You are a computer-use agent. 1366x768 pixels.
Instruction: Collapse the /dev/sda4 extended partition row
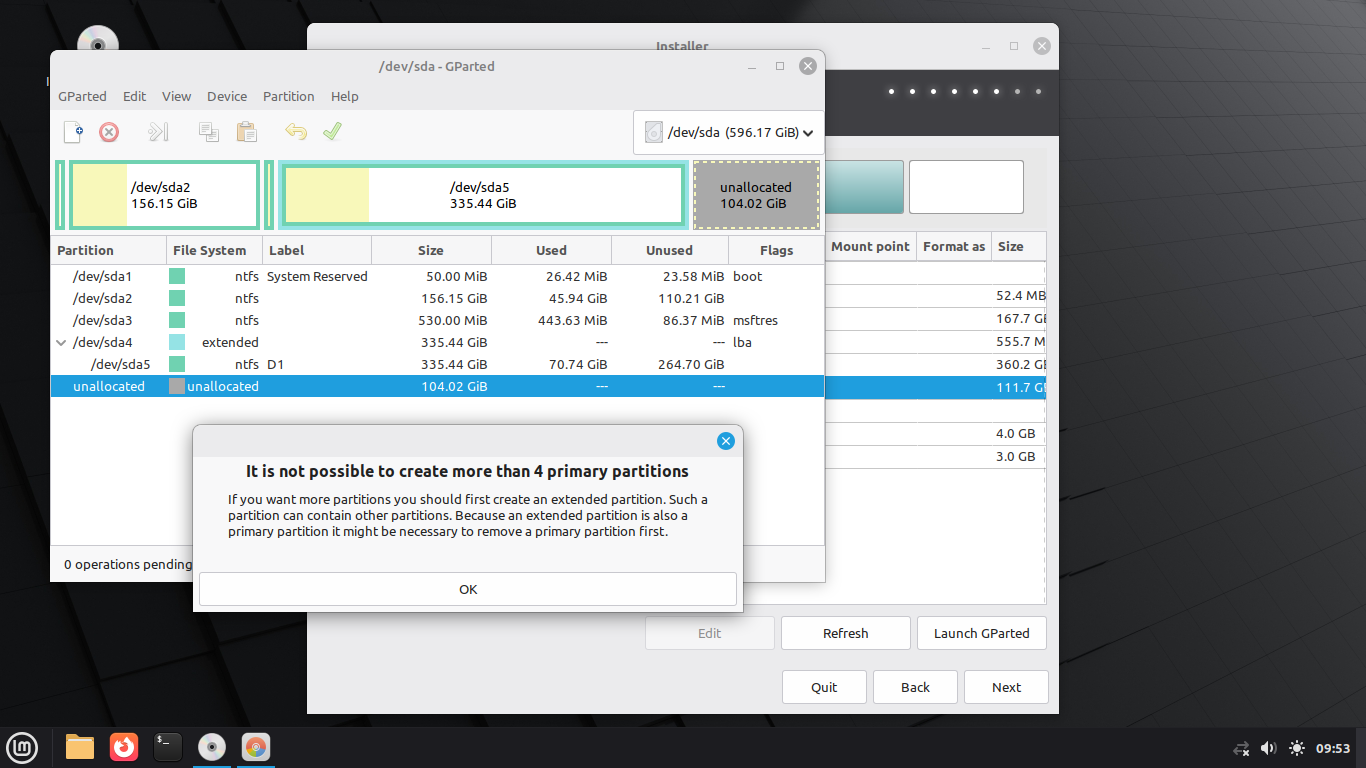(62, 342)
